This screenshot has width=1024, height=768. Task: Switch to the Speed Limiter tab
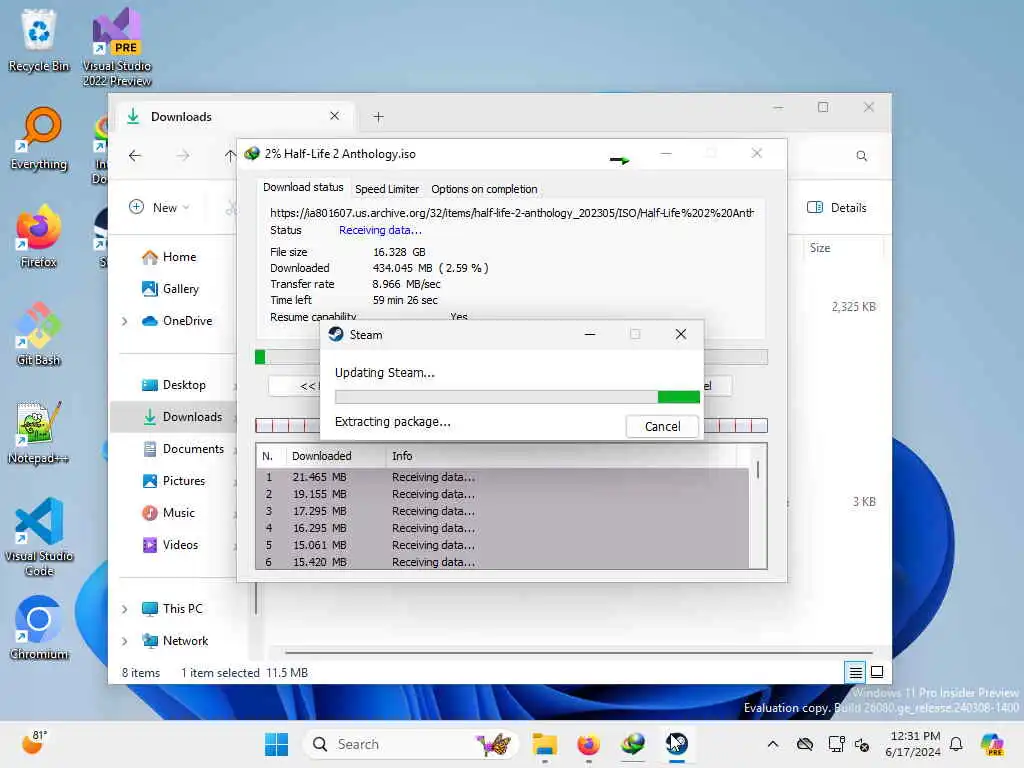pyautogui.click(x=387, y=189)
